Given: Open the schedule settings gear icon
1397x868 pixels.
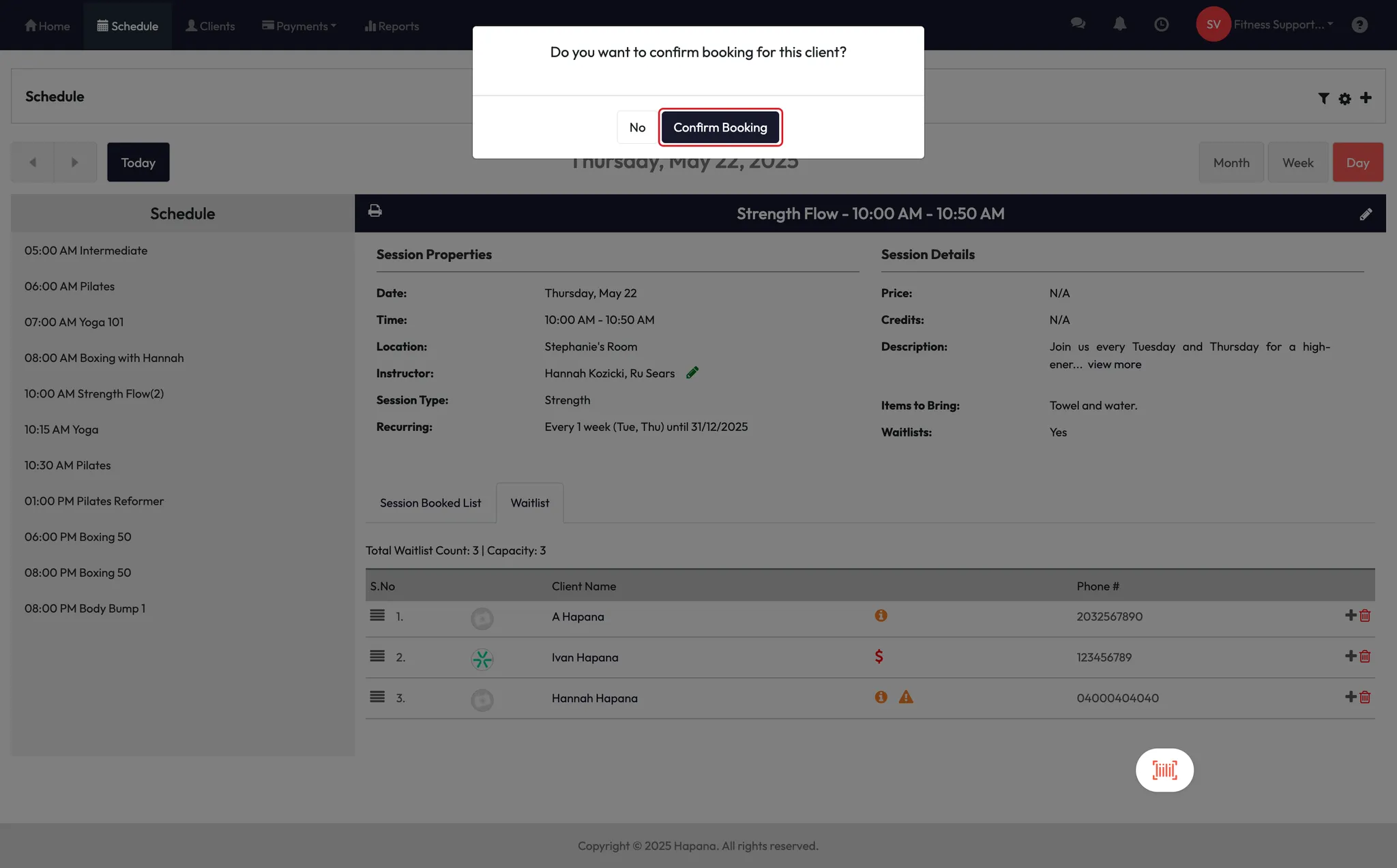Looking at the screenshot, I should click(x=1344, y=99).
